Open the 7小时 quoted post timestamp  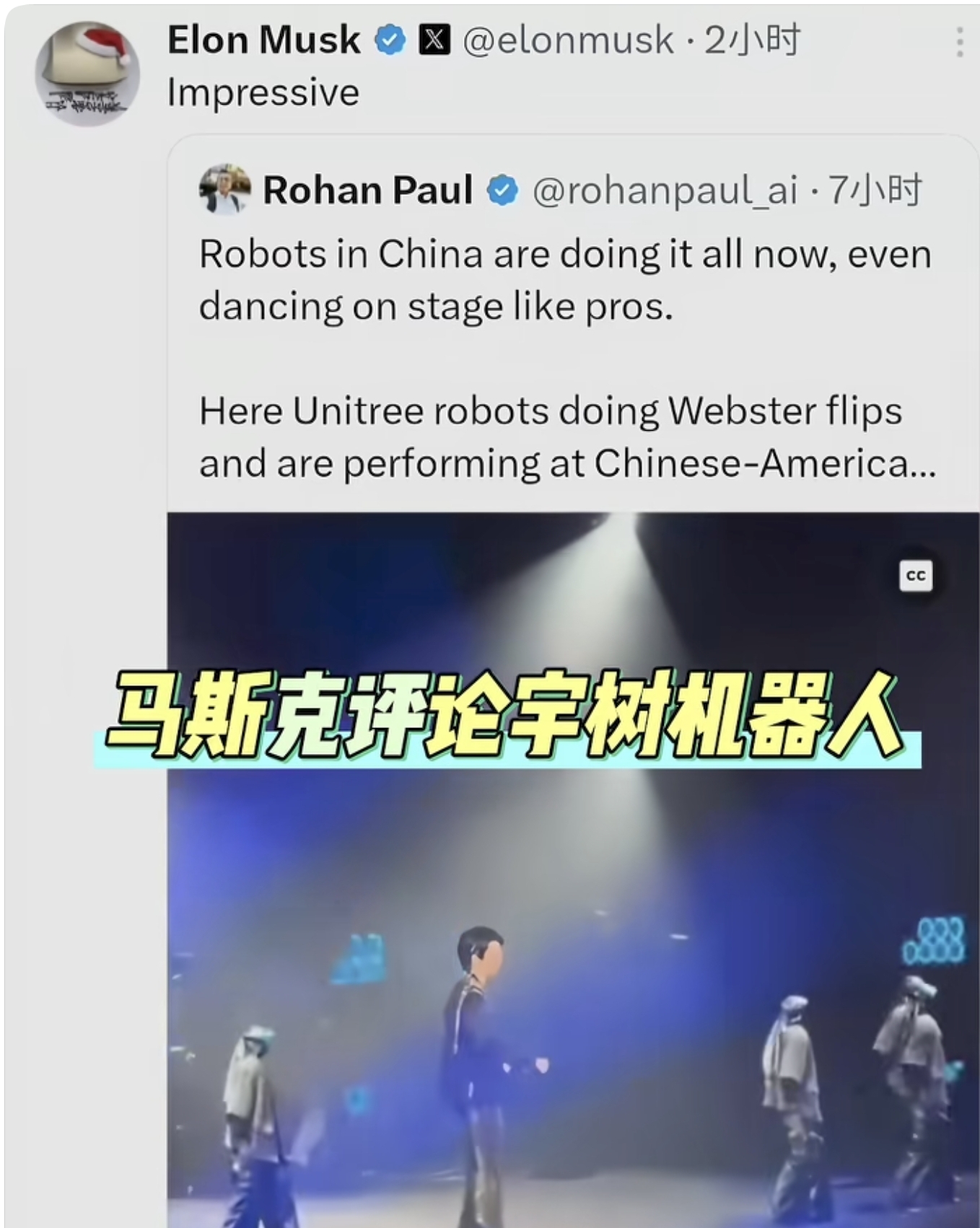pos(875,190)
